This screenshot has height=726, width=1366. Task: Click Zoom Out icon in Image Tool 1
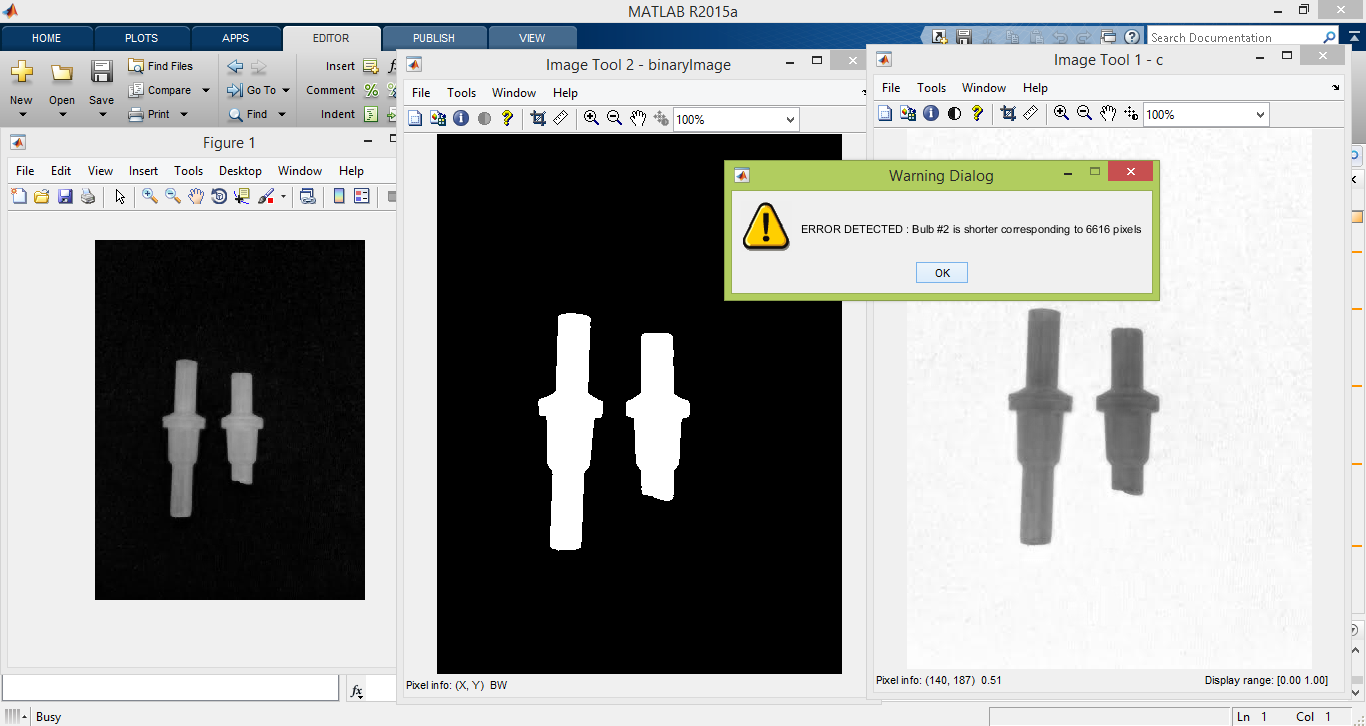coord(1084,114)
